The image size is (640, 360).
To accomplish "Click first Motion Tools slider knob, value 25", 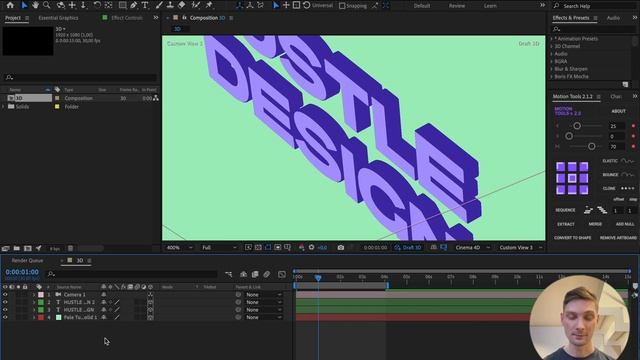I will point(577,126).
